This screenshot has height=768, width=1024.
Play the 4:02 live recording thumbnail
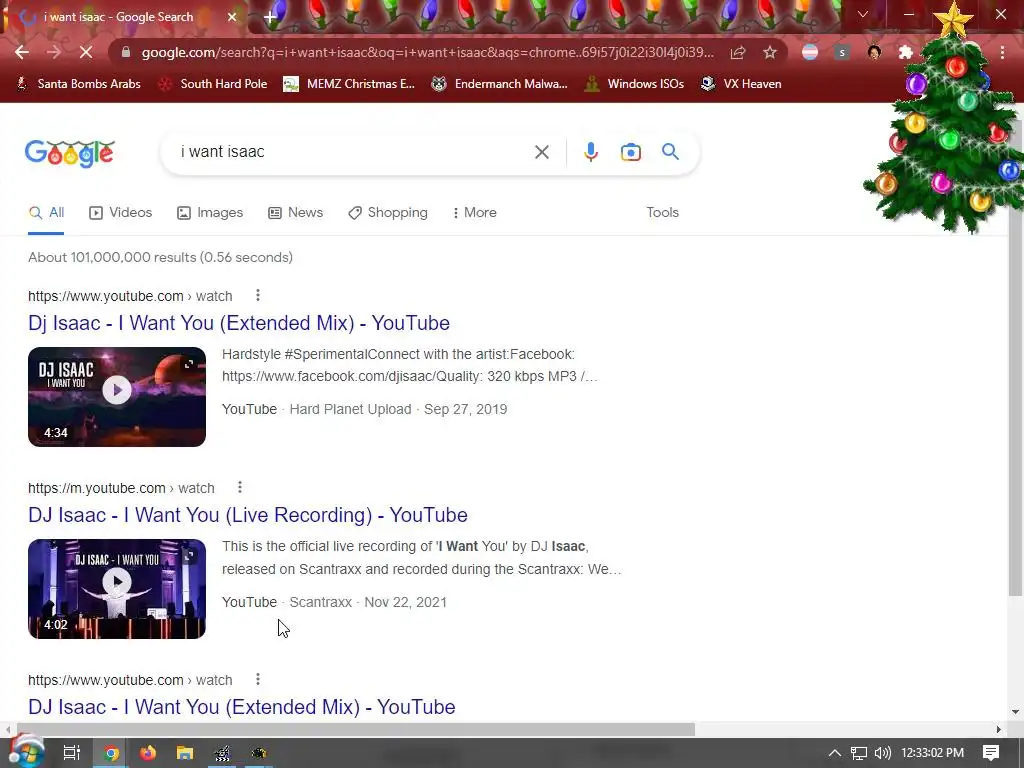click(x=117, y=588)
